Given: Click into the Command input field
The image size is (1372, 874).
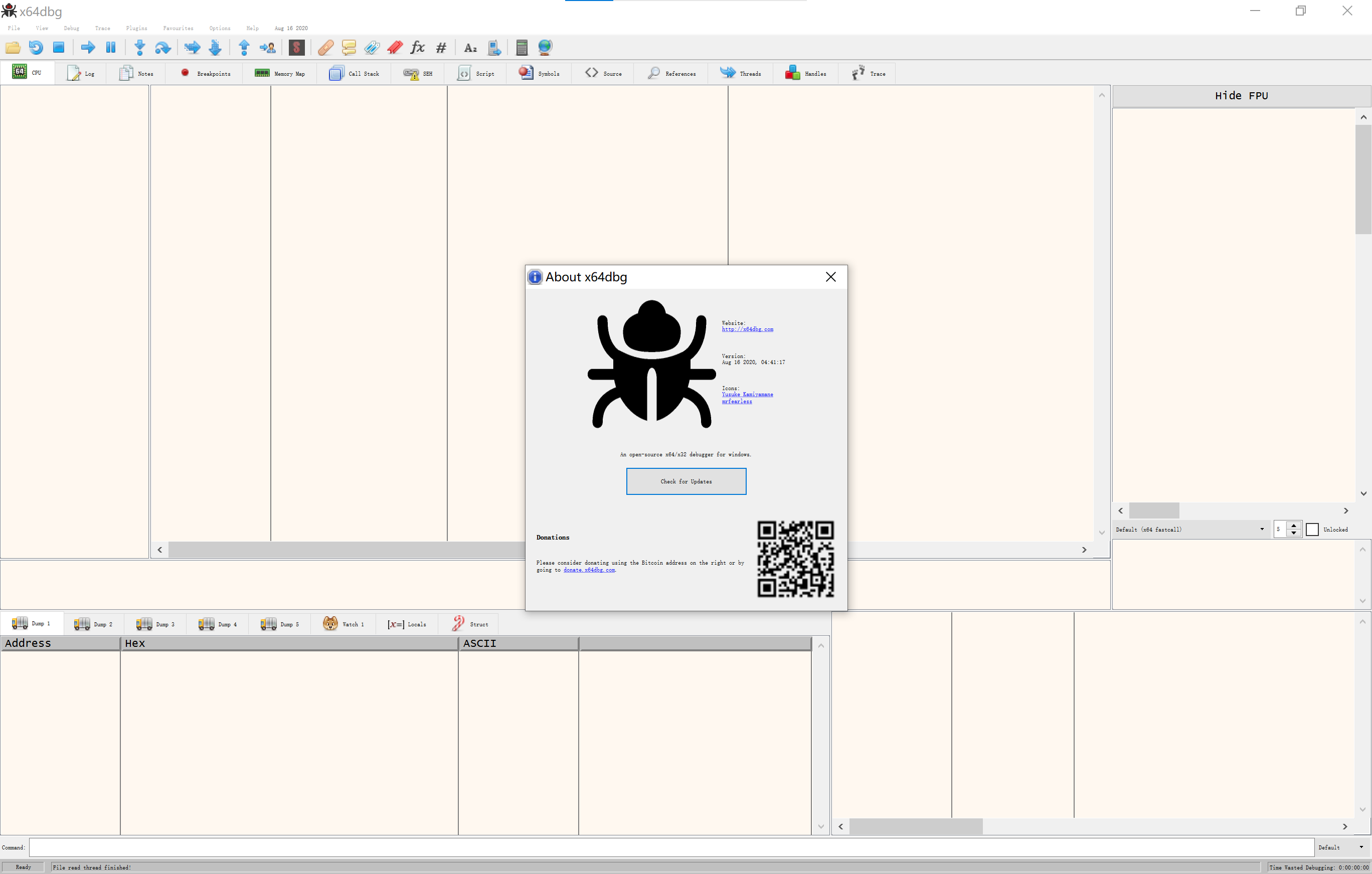Looking at the screenshot, I should click(671, 847).
